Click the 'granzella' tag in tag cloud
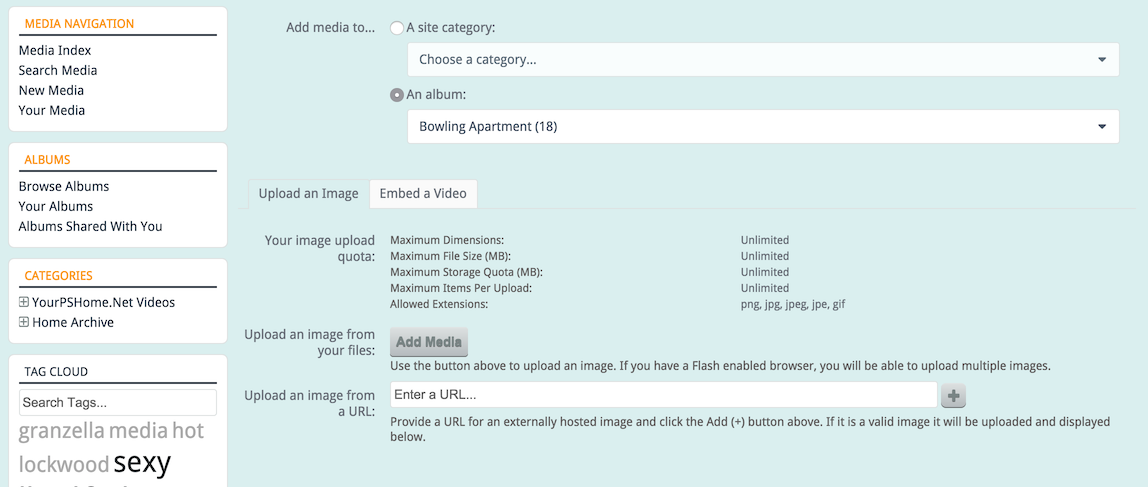This screenshot has width=1148, height=487. pyautogui.click(x=62, y=431)
